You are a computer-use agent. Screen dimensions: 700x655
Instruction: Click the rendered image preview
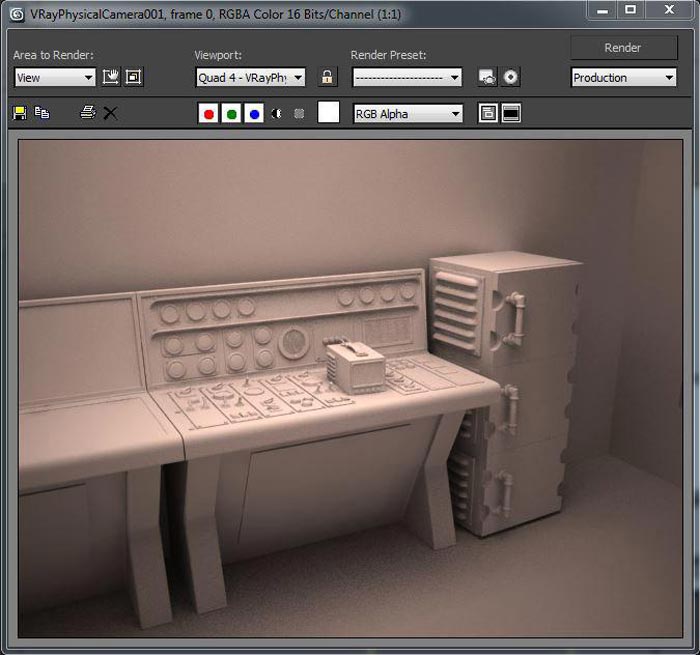coord(350,388)
